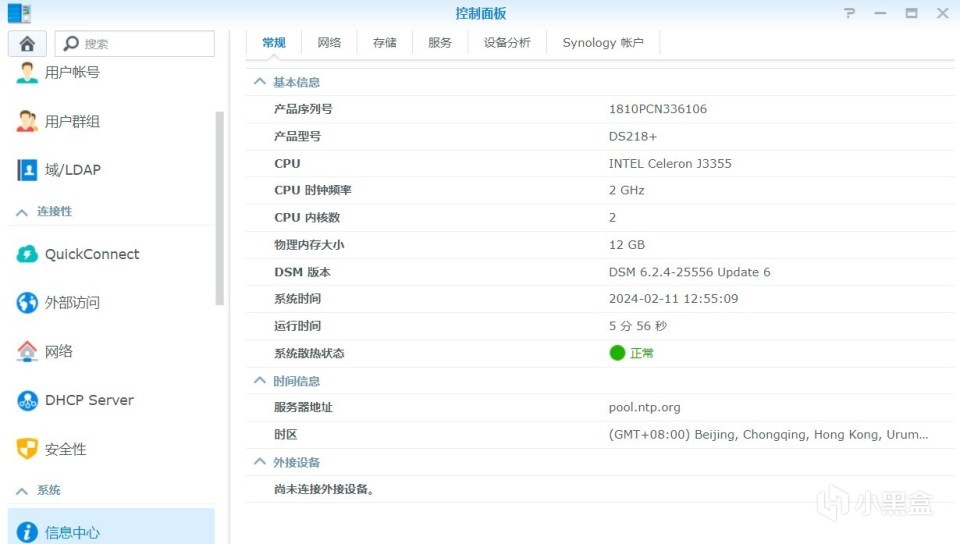Click the 系统散热状态 label
Viewport: 960px width, 544px height.
[x=309, y=353]
